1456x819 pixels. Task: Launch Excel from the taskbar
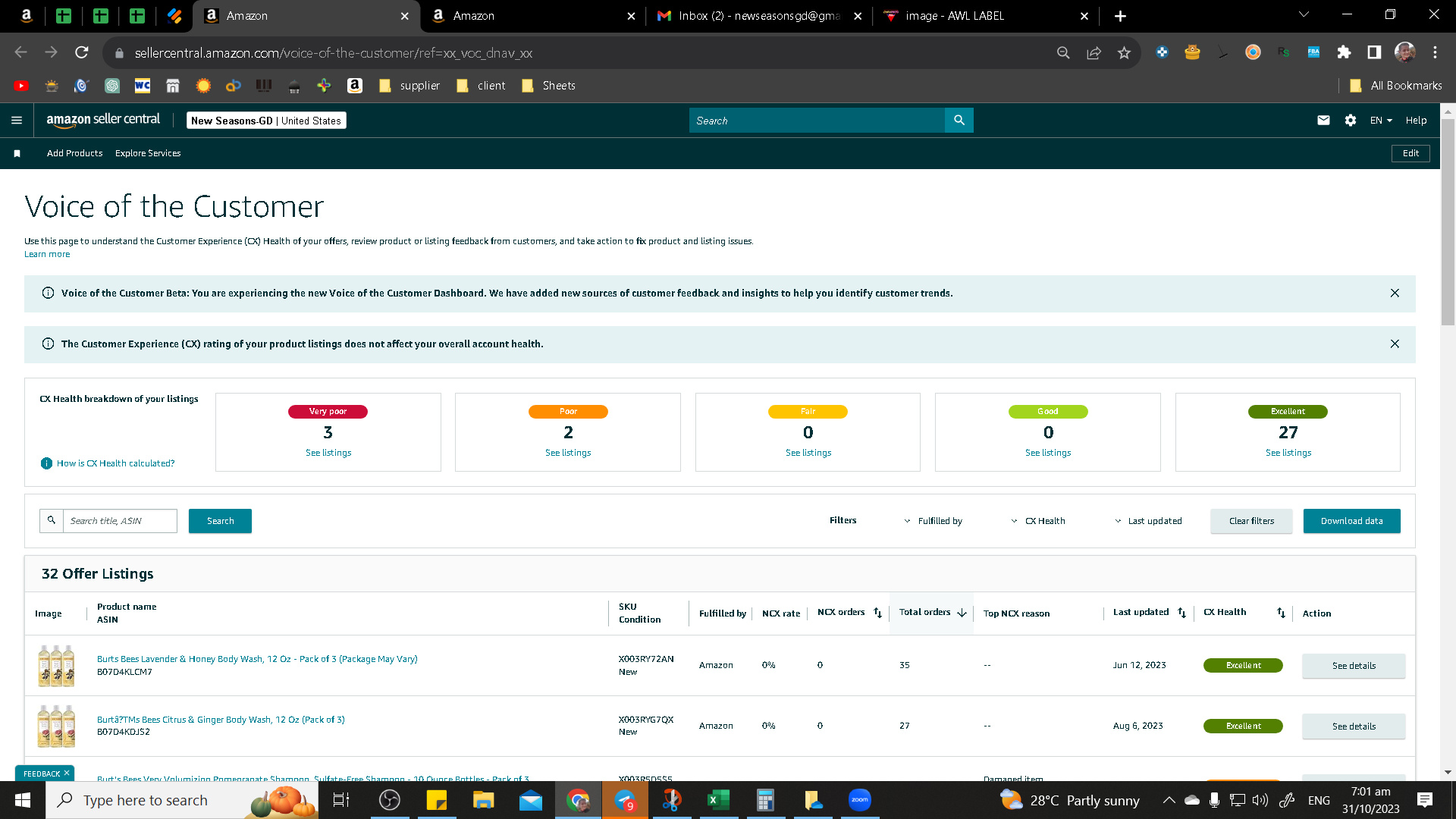718,800
